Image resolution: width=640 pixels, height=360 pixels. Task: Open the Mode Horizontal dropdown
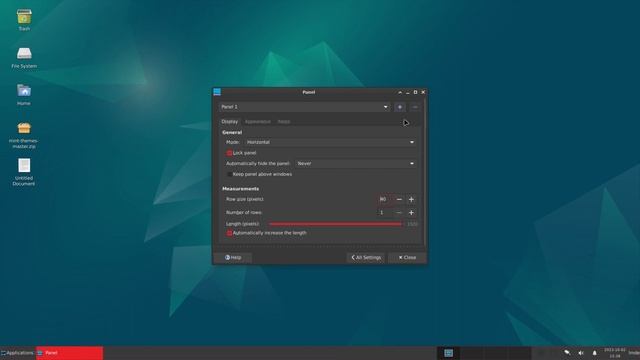330,142
